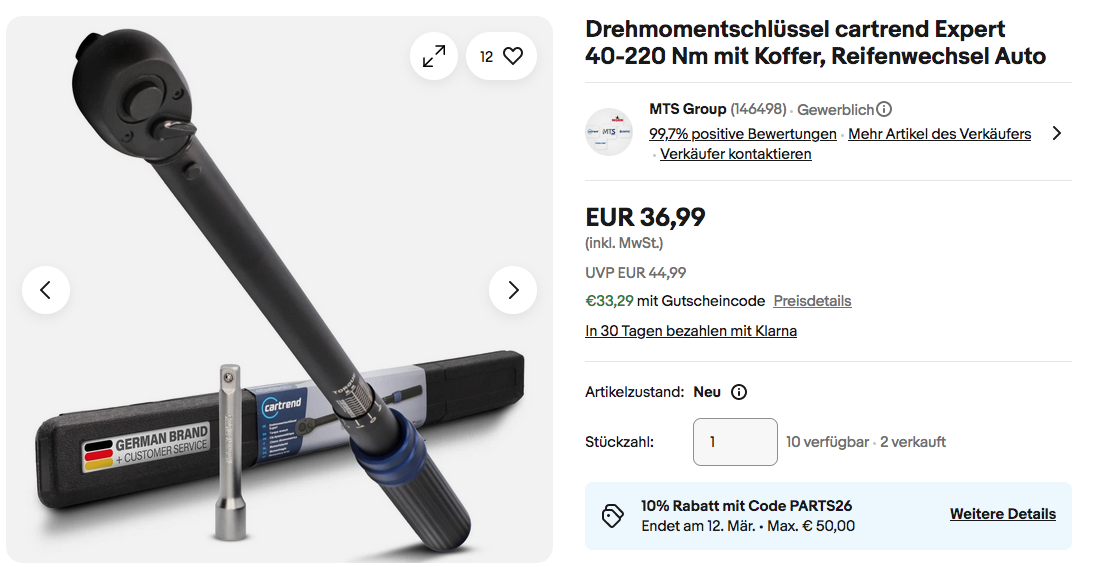The width and height of the screenshot is (1094, 567).
Task: Click the seller feedback count 146498
Action: pyautogui.click(x=759, y=109)
